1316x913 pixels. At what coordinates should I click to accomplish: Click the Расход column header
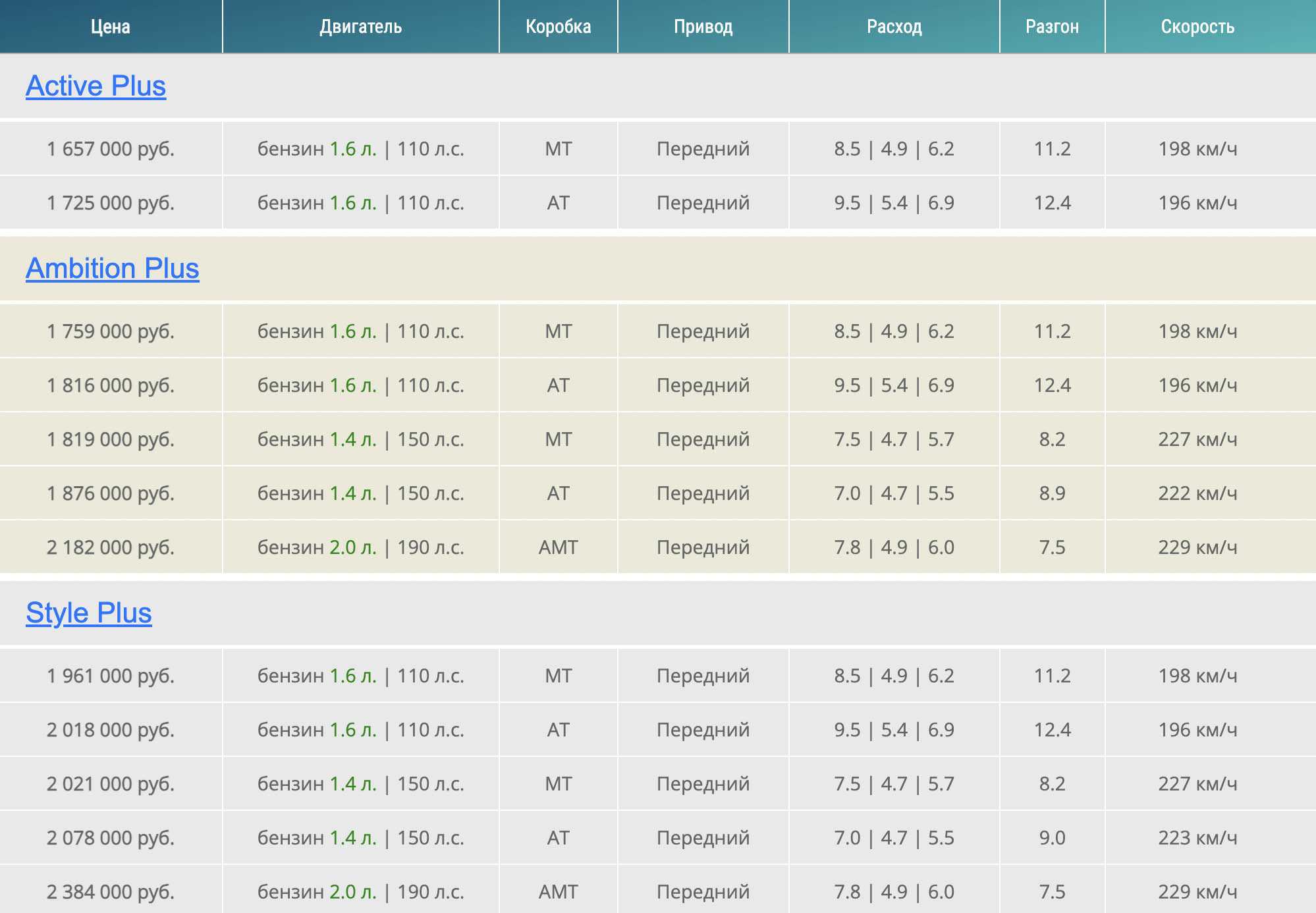tap(894, 27)
